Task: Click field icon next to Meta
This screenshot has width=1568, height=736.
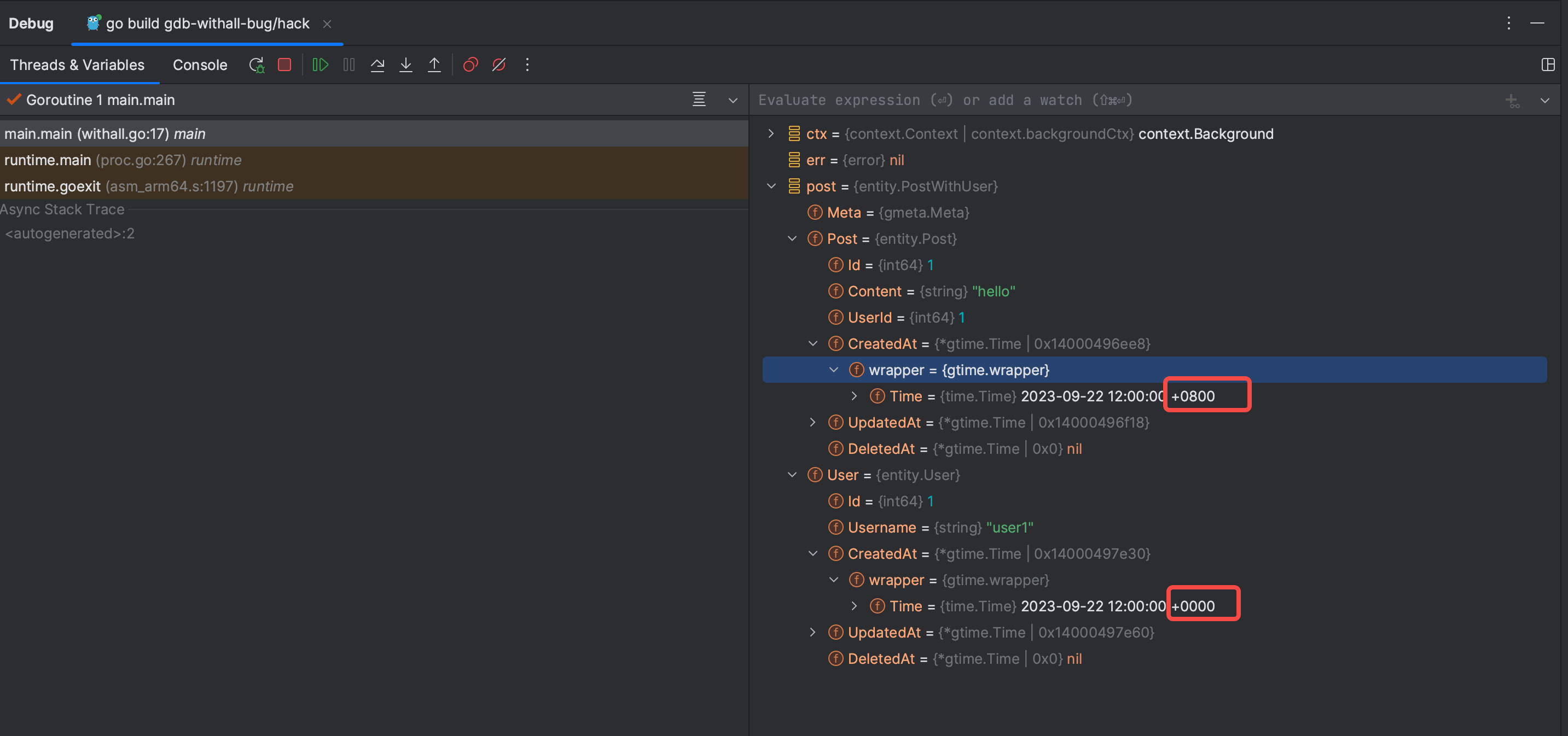Action: [x=815, y=212]
